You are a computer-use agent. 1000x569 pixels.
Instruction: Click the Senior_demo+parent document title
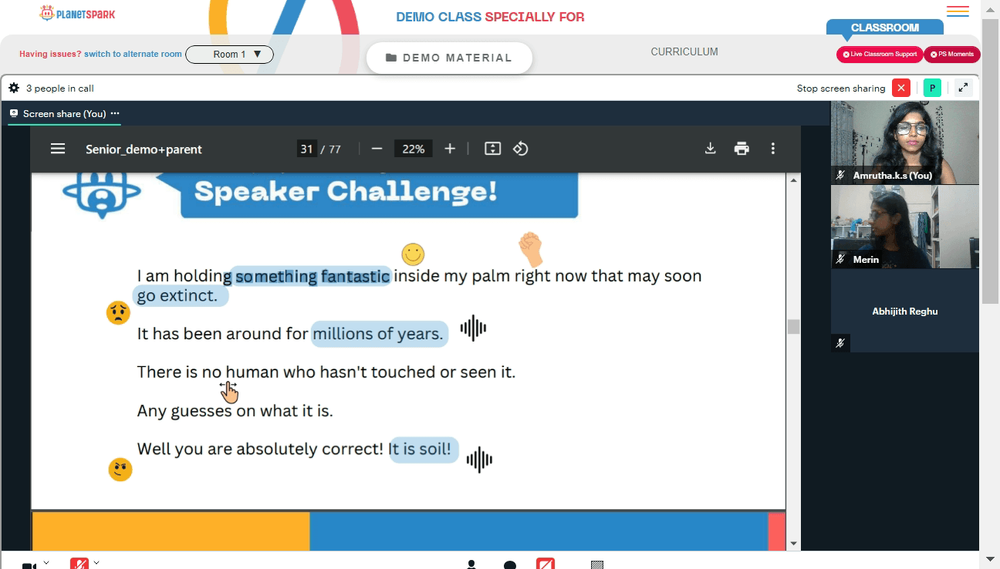(x=143, y=149)
